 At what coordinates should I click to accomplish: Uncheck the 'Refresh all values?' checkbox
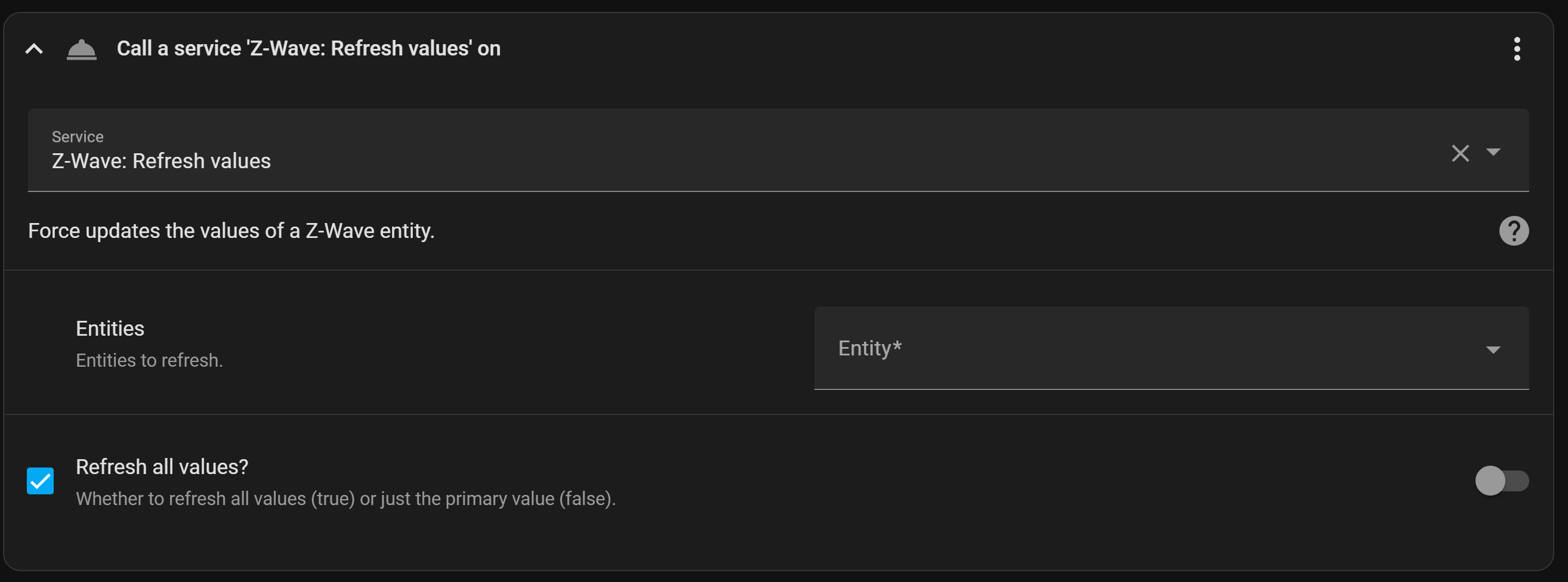[40, 481]
